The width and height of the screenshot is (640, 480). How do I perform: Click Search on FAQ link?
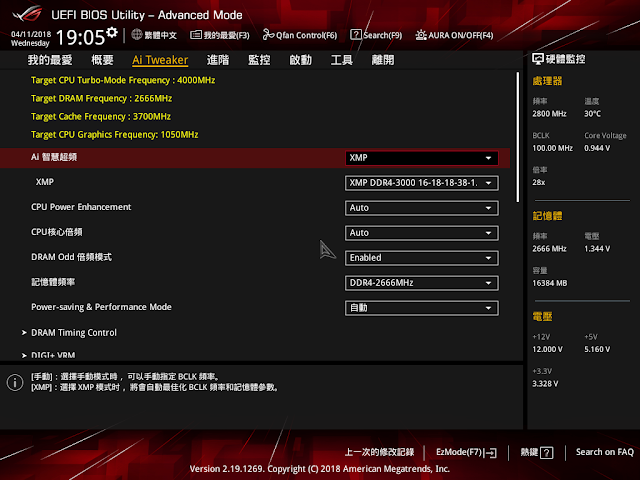(604, 452)
